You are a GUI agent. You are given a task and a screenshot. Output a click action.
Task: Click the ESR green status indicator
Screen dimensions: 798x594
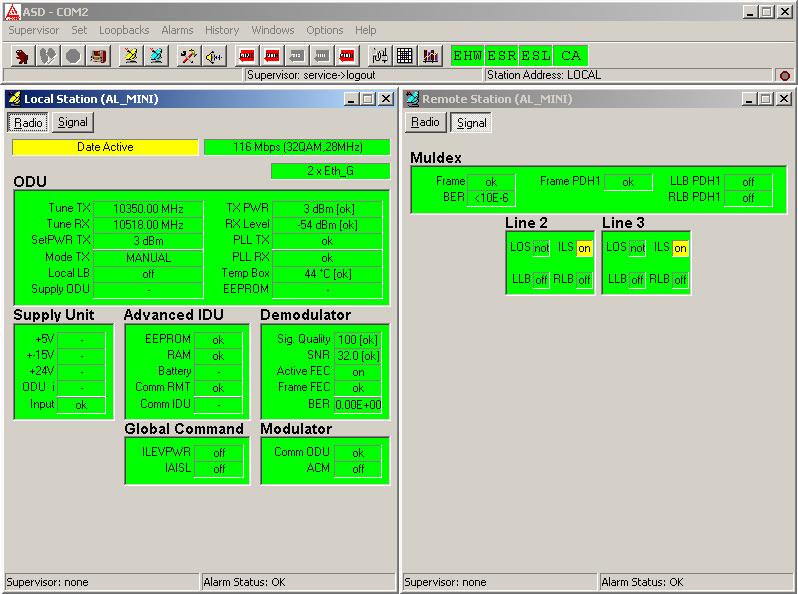click(x=502, y=55)
